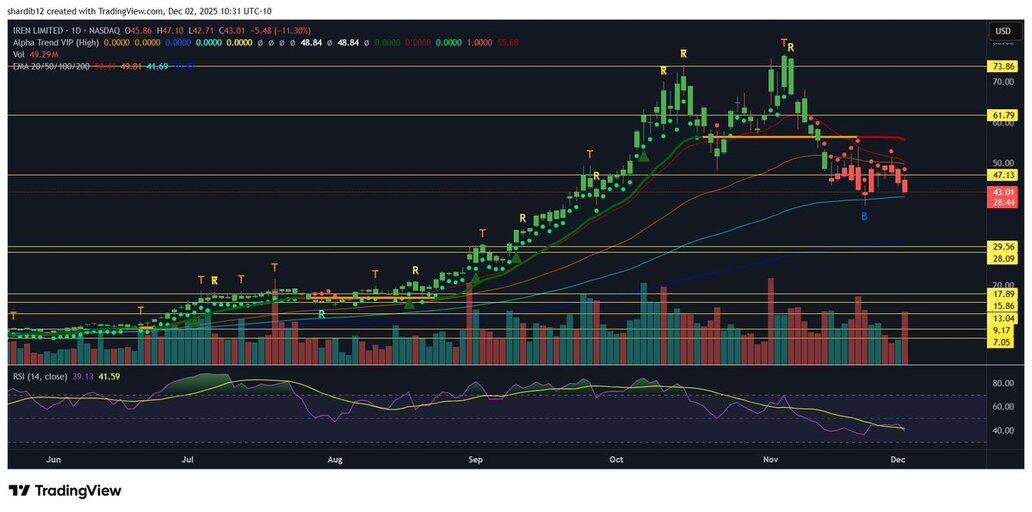Click the TradingView logo at bottom left
Image resolution: width=1032 pixels, height=512 pixels.
[65, 491]
